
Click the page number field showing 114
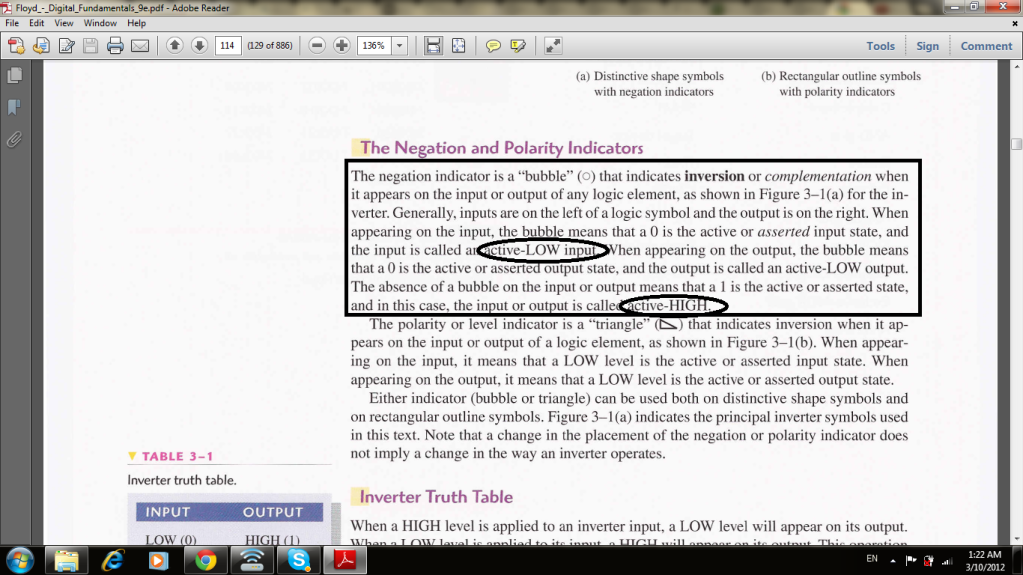point(227,46)
